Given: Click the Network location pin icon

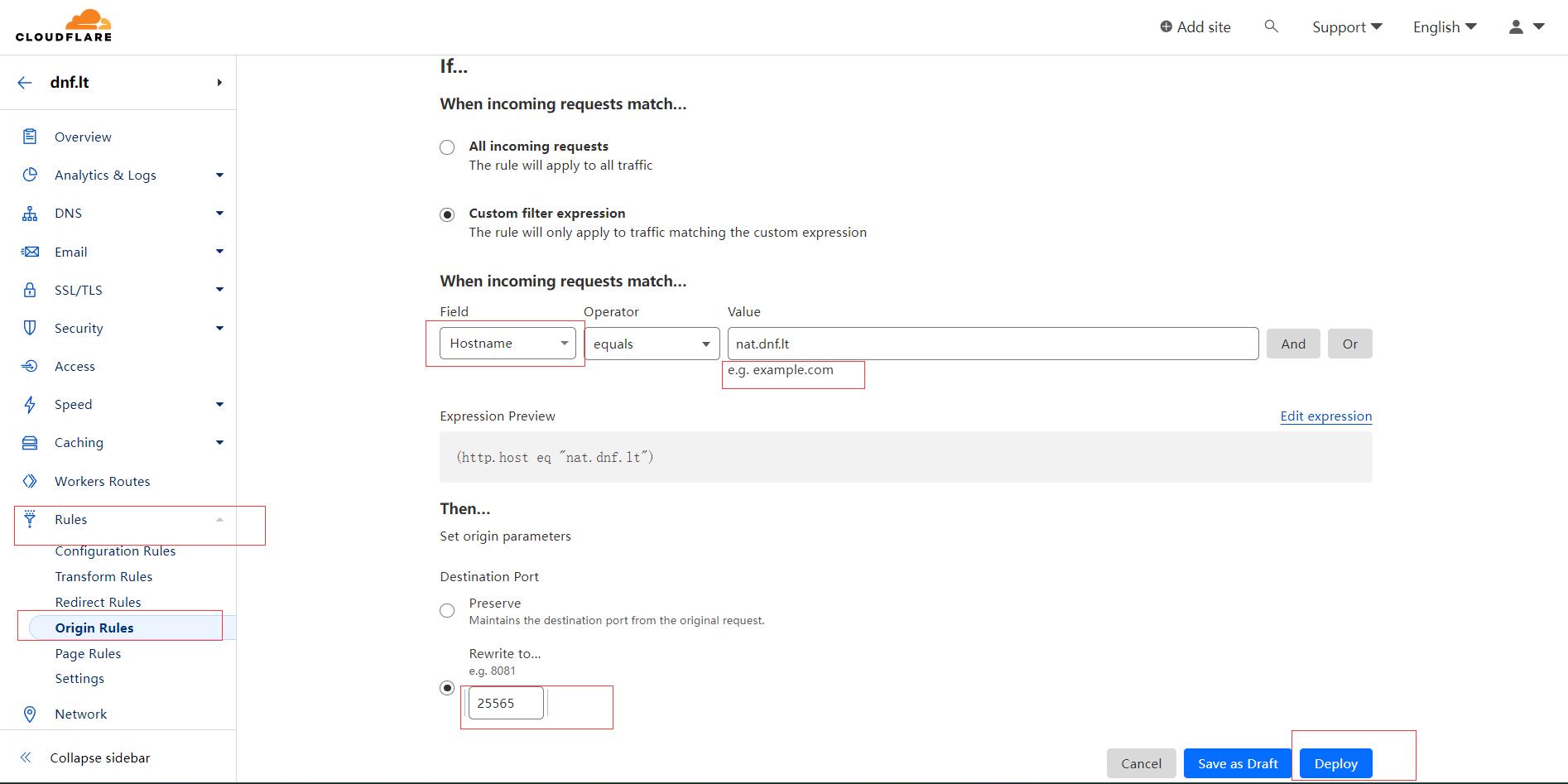Looking at the screenshot, I should (x=30, y=714).
